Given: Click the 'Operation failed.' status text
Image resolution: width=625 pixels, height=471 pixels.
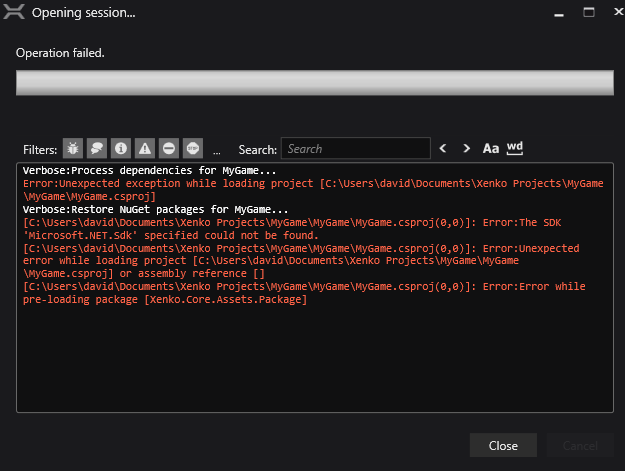Looking at the screenshot, I should pos(60,53).
